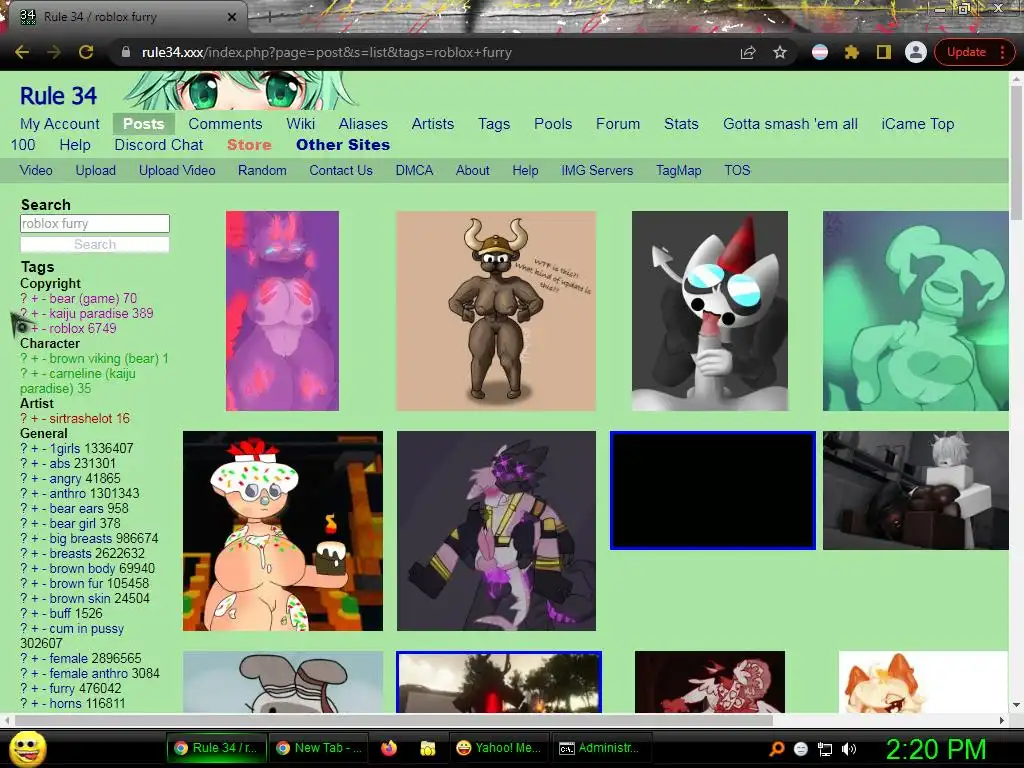The image size is (1024, 768).
Task: Open the IMG Servers link
Action: coord(597,170)
